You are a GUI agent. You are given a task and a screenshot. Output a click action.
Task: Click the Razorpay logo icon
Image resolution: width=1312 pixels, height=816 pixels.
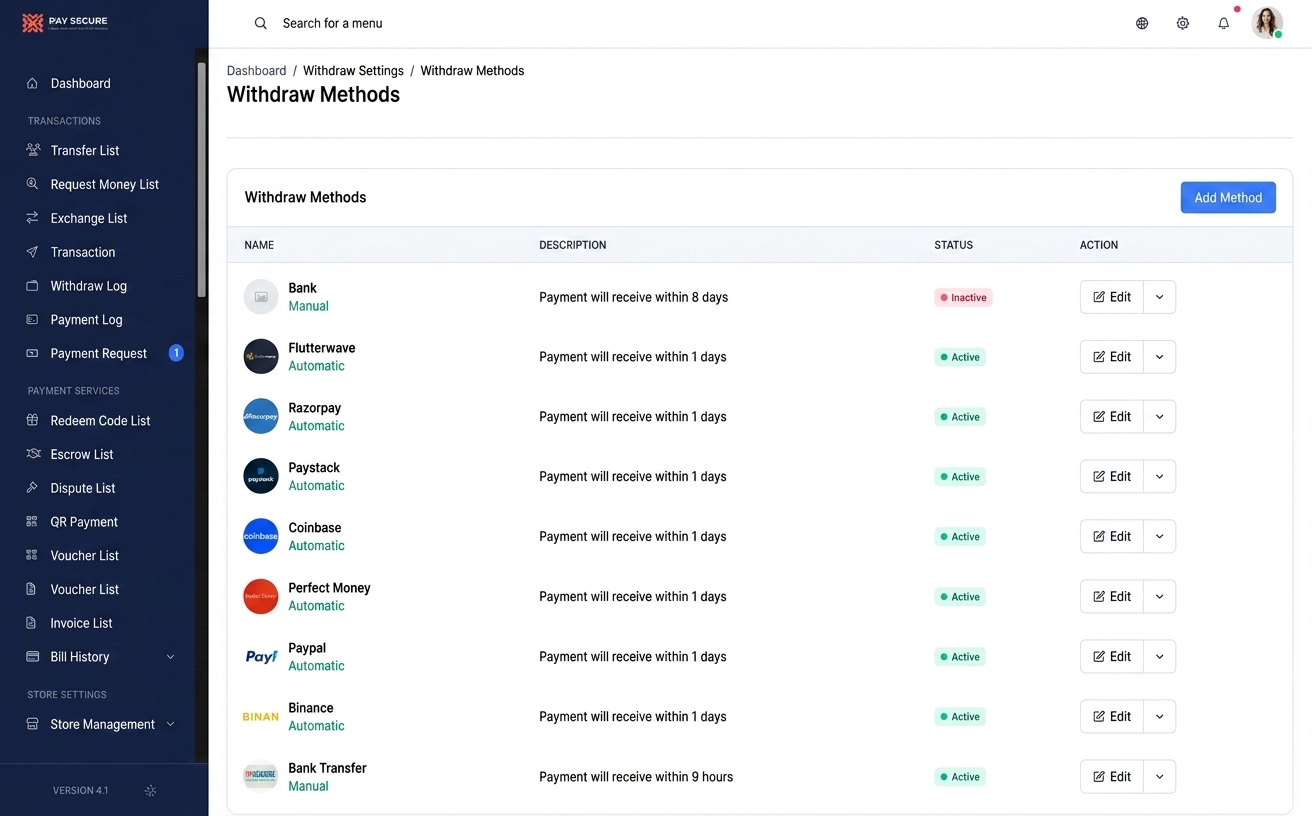(261, 417)
